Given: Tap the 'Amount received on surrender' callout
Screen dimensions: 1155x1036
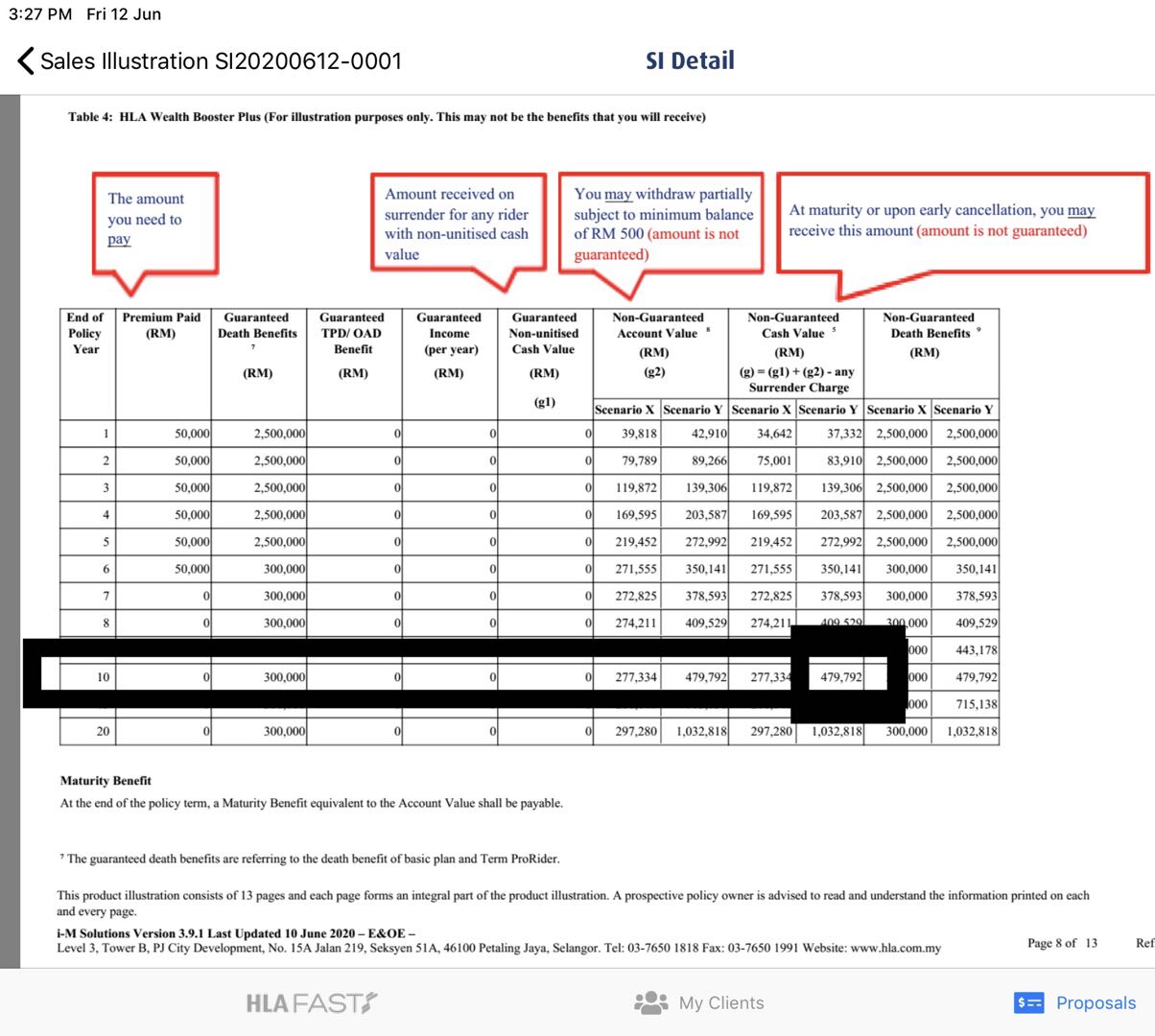Looking at the screenshot, I should click(x=458, y=224).
